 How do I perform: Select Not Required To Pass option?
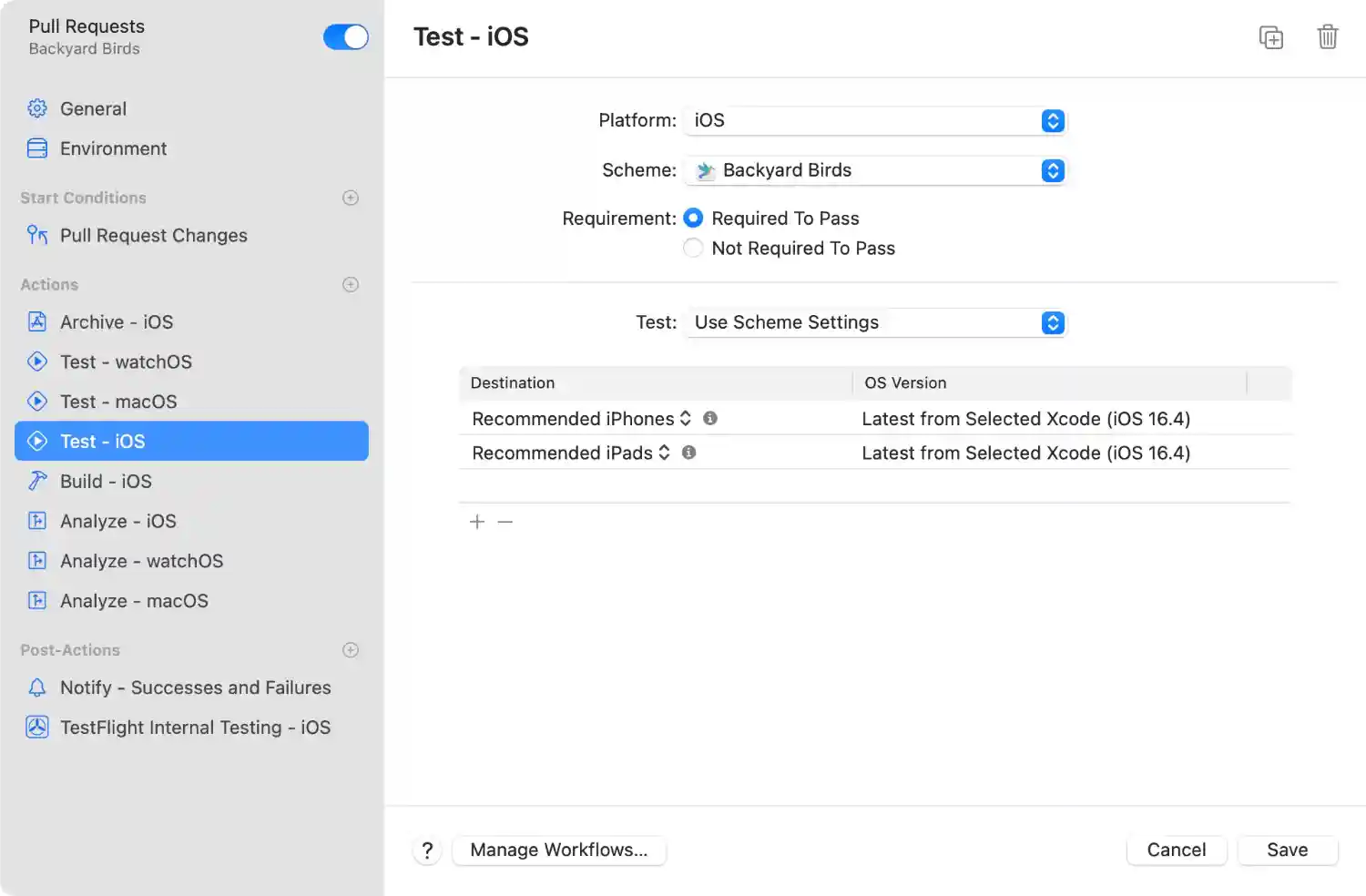click(693, 249)
